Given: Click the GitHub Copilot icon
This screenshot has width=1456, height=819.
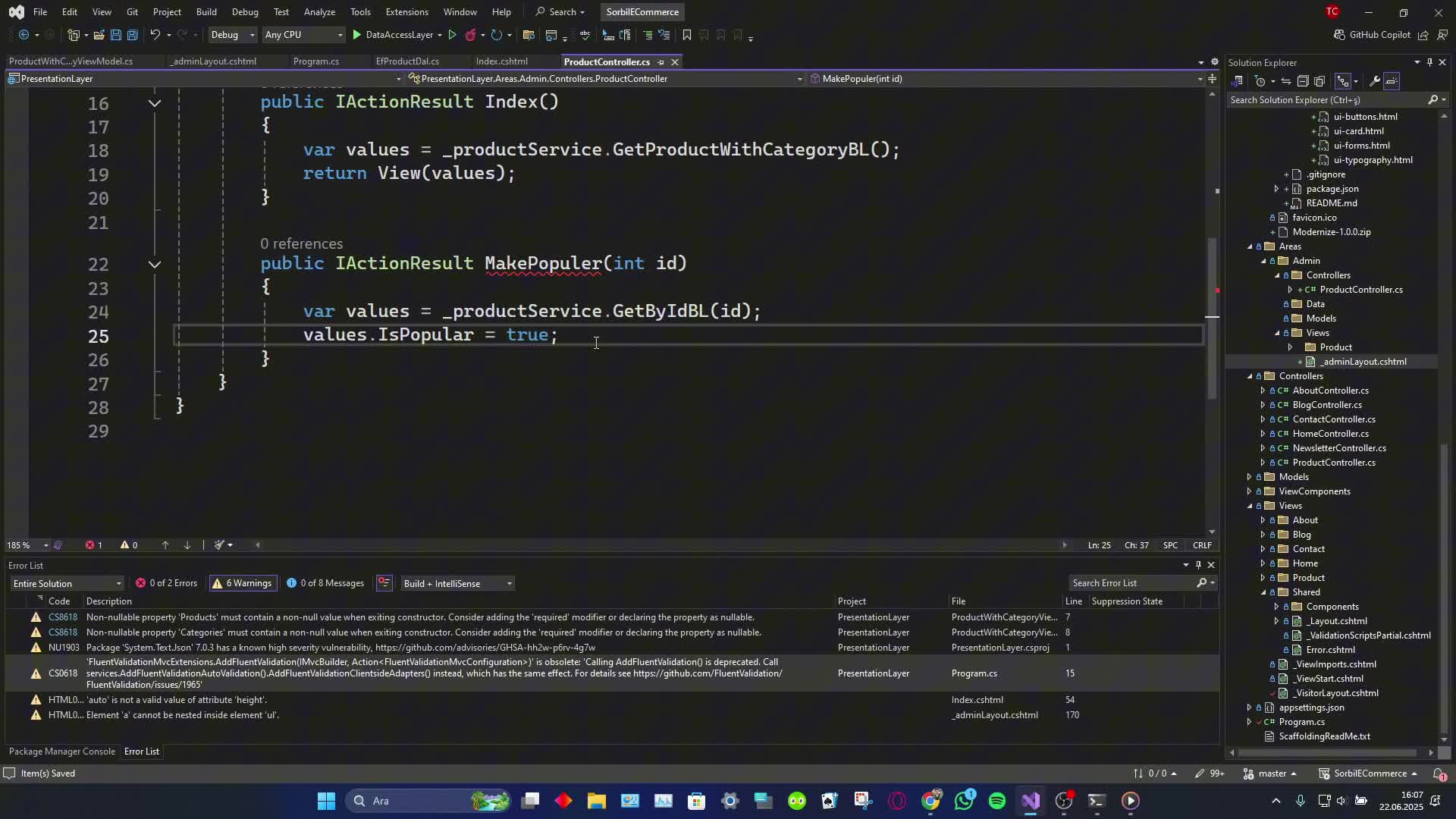Looking at the screenshot, I should coord(1339,35).
